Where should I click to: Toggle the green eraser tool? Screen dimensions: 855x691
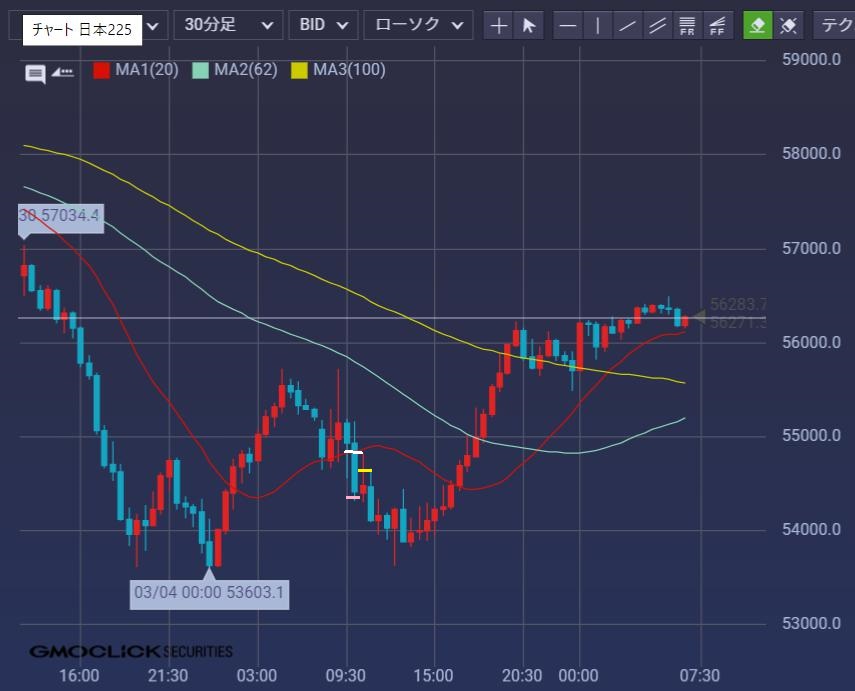pos(758,25)
